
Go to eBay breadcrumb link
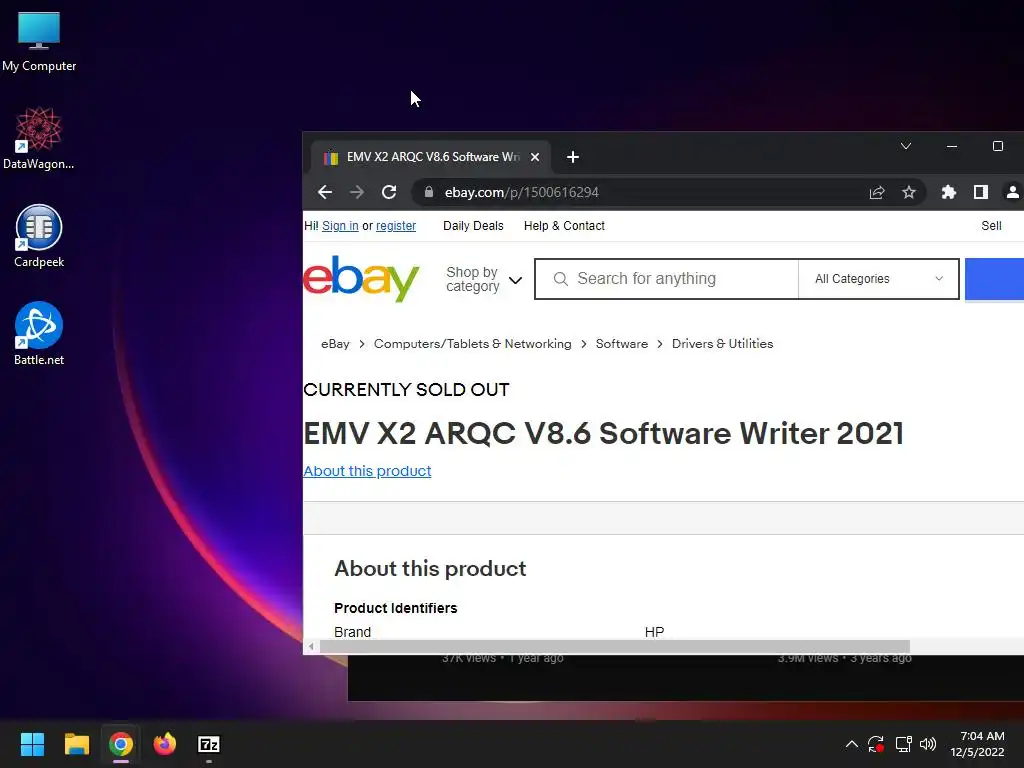(x=335, y=344)
